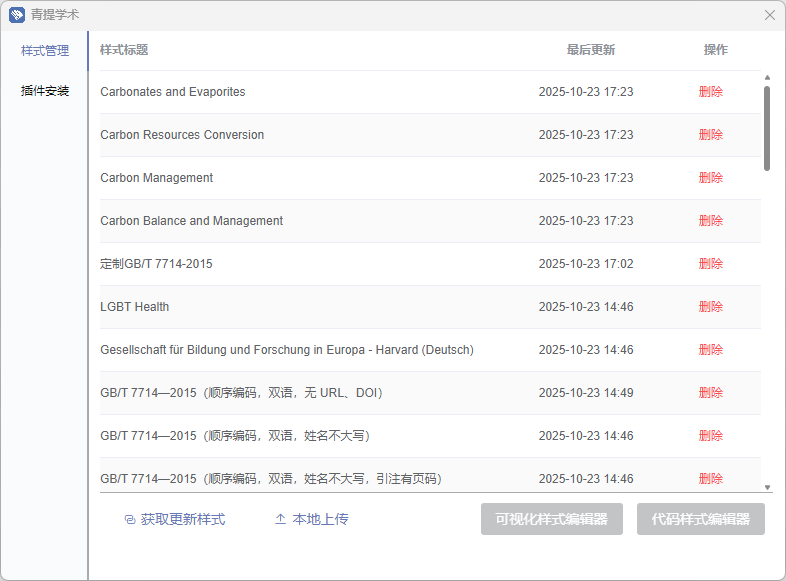Viewport: 786px width, 581px height.
Task: Click the 青提学术 app logo icon
Action: point(17,15)
